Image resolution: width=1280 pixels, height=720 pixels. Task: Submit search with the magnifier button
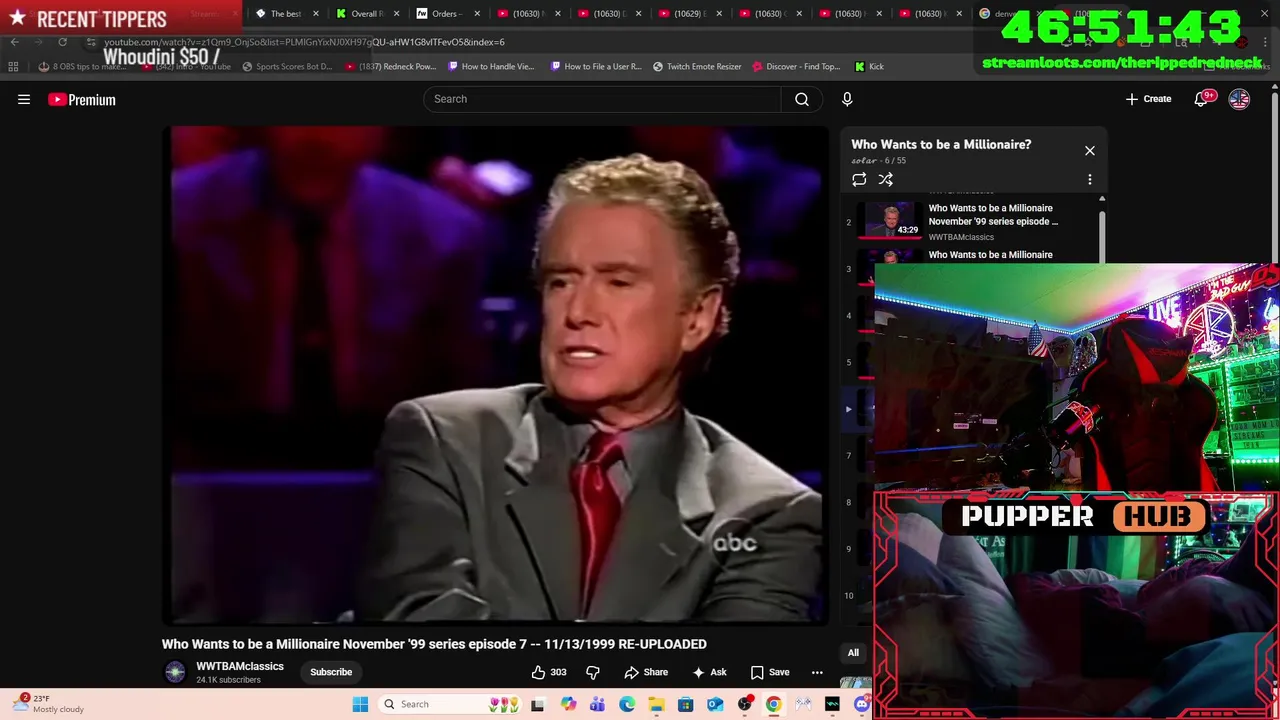[802, 99]
